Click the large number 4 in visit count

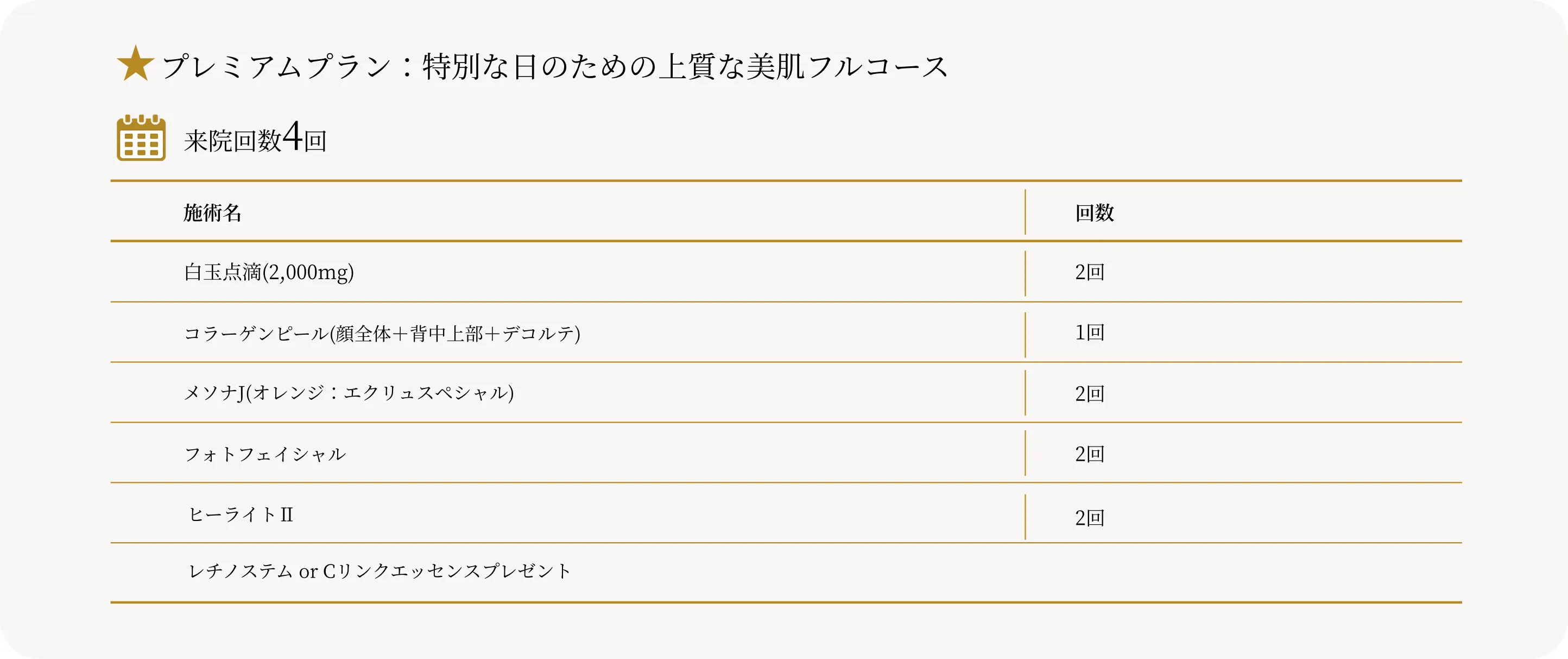293,136
